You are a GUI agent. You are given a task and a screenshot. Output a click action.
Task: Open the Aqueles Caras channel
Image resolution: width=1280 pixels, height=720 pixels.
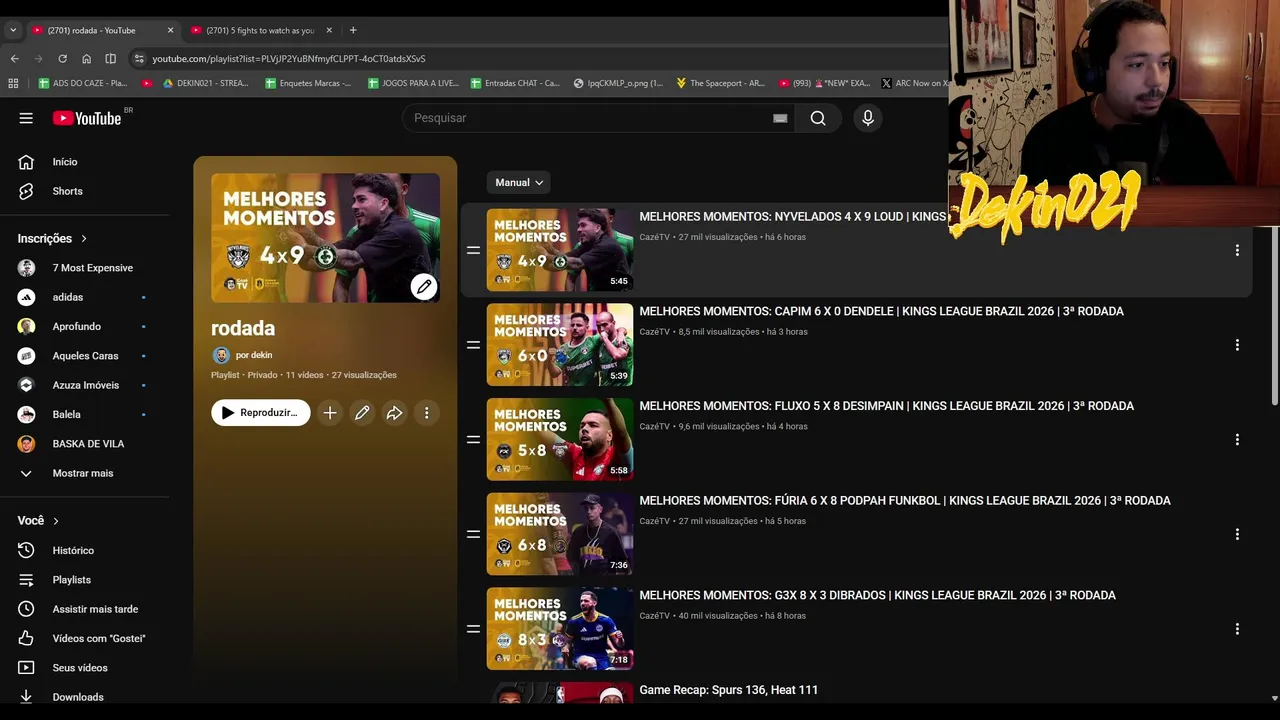pyautogui.click(x=86, y=356)
